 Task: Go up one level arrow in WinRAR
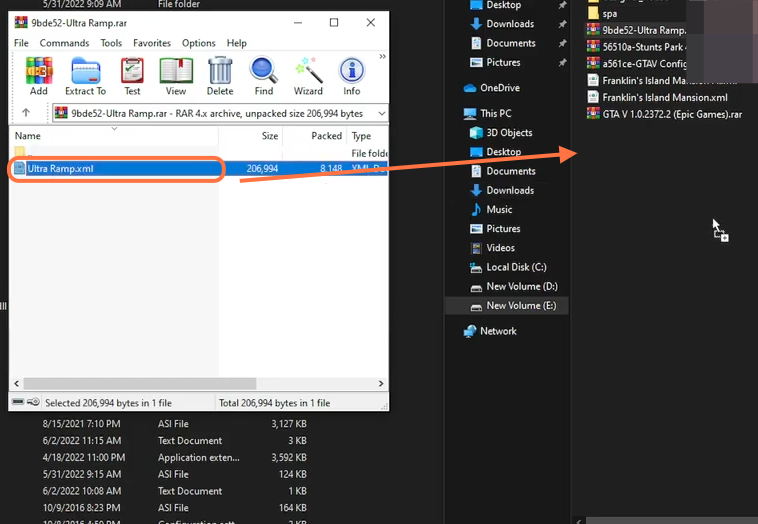point(26,113)
